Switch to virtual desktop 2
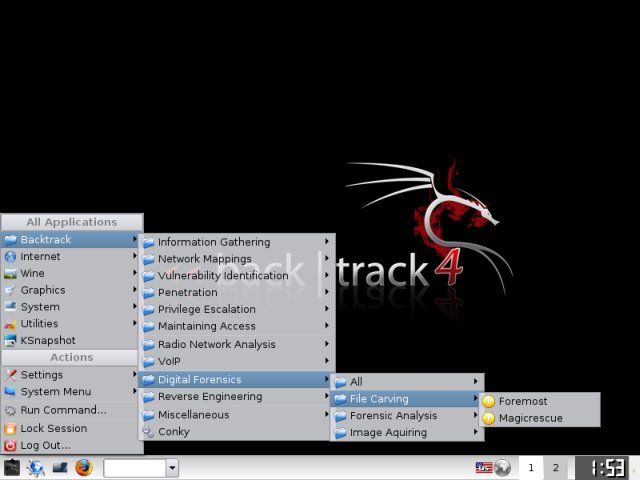 pyautogui.click(x=556, y=467)
